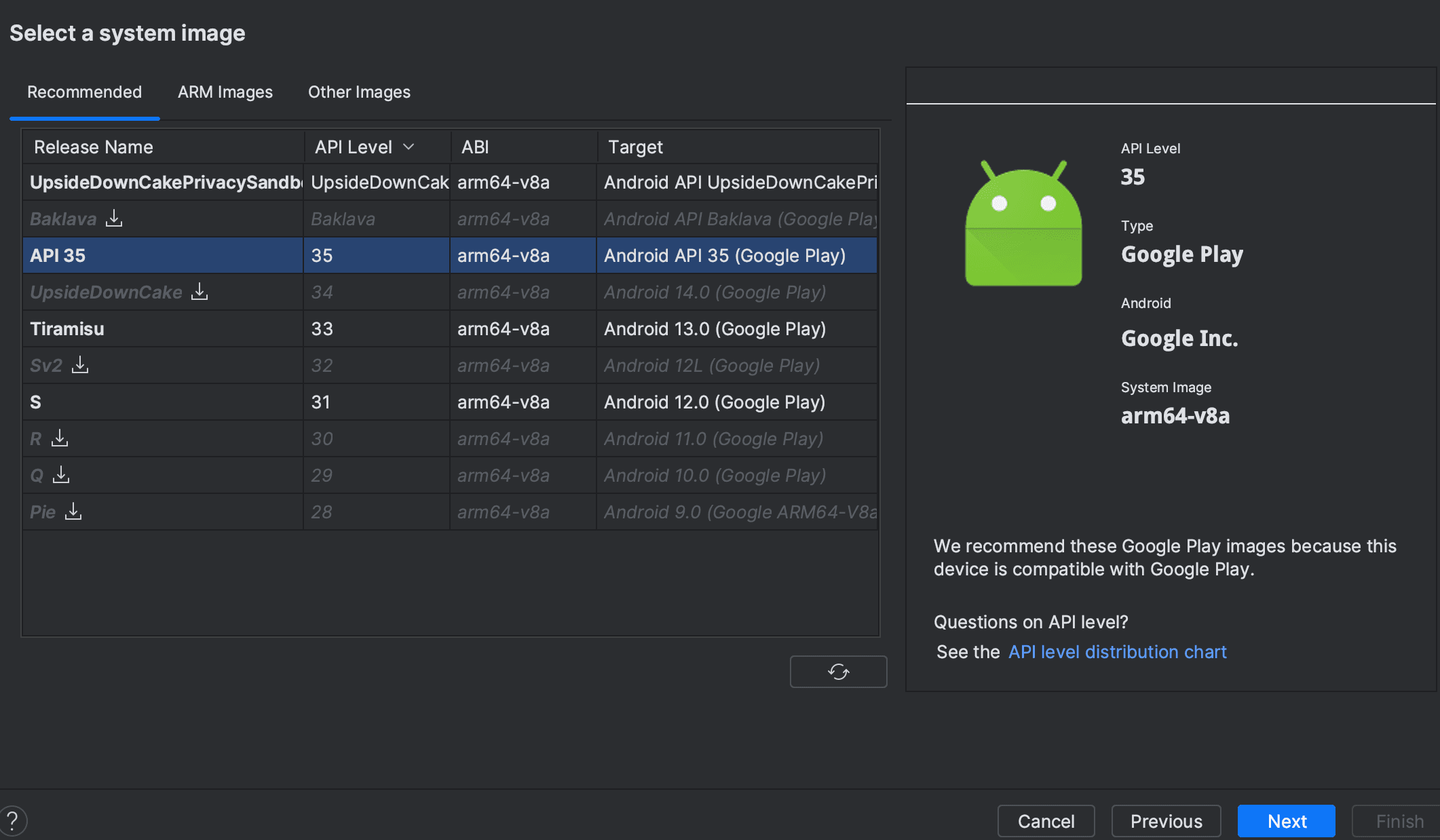Switch to the Other Images tab
Screen dimensions: 1440x840
(359, 92)
